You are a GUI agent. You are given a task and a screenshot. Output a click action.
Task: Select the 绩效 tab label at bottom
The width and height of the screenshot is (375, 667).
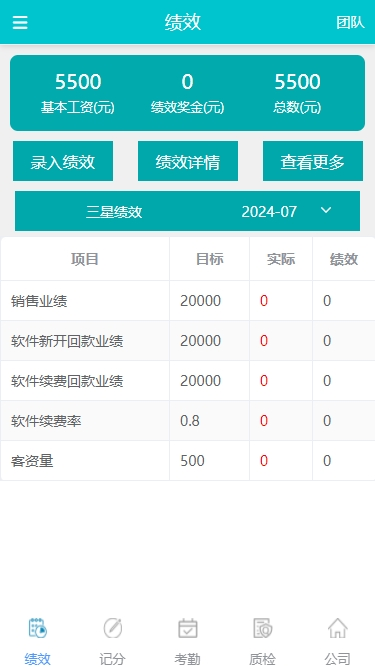[x=38, y=659]
